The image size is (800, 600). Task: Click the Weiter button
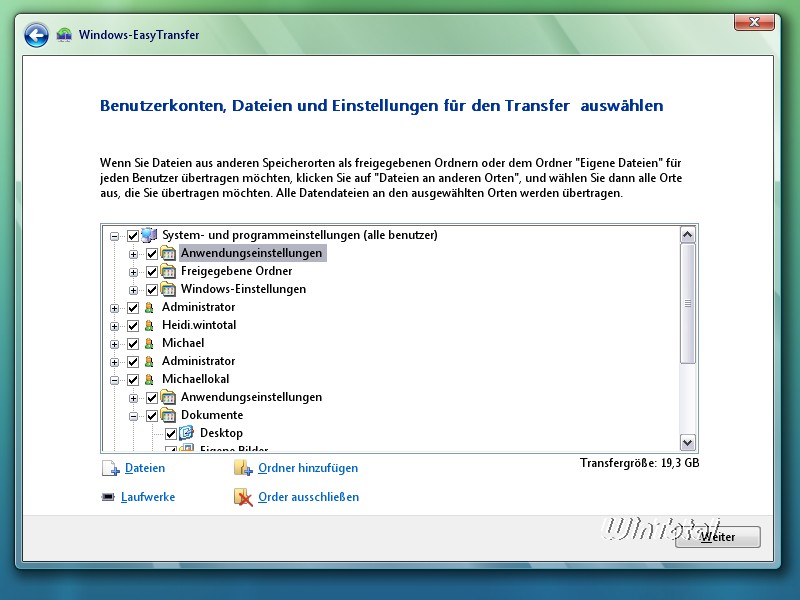[x=718, y=537]
